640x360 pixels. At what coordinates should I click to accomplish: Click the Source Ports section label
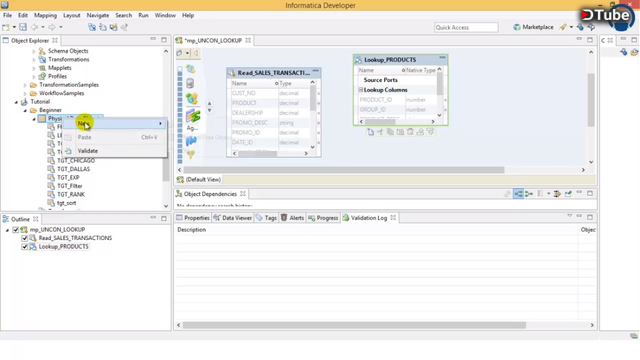[x=380, y=80]
